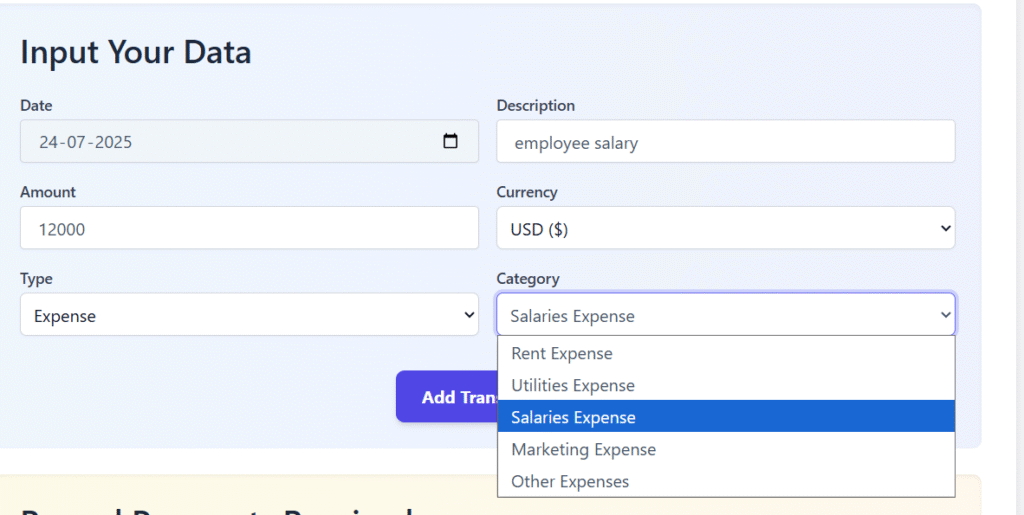Viewport: 1024px width, 515px height.
Task: Click the Description field with employee salary
Action: click(x=726, y=141)
